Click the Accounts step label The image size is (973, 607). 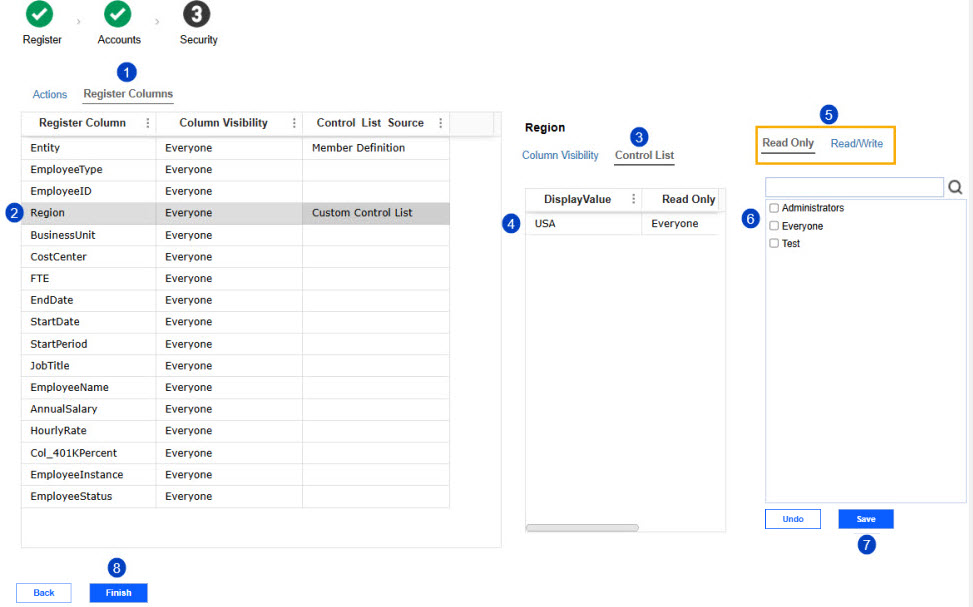coord(119,40)
